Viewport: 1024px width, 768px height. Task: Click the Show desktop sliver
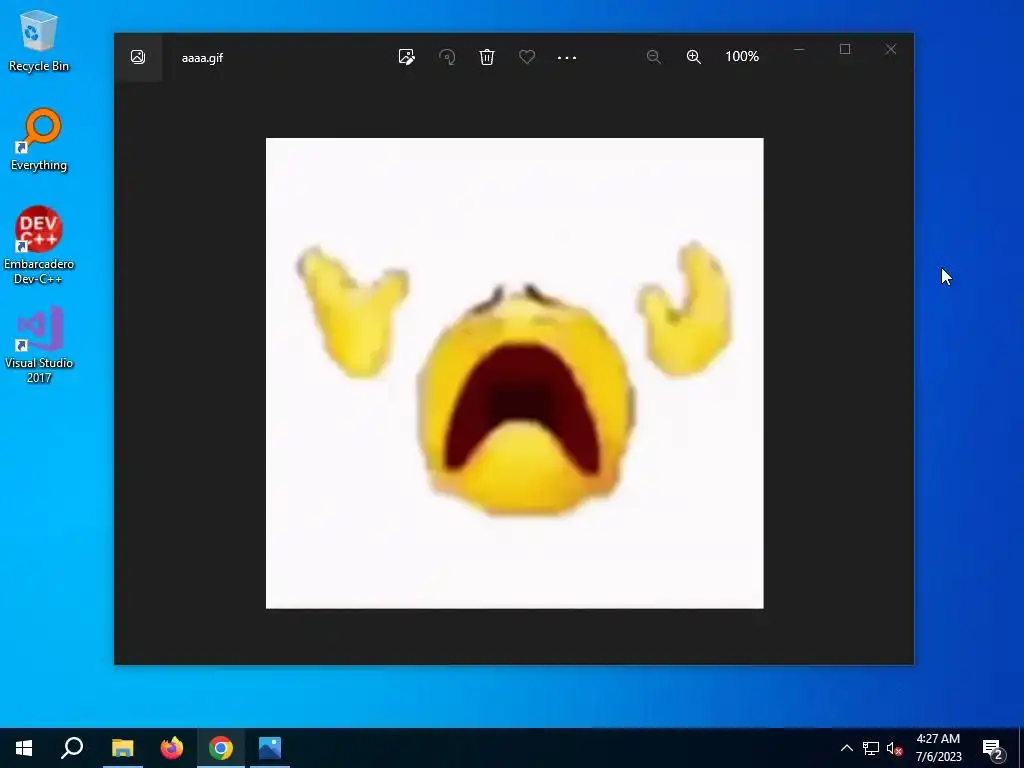pyautogui.click(x=1021, y=748)
